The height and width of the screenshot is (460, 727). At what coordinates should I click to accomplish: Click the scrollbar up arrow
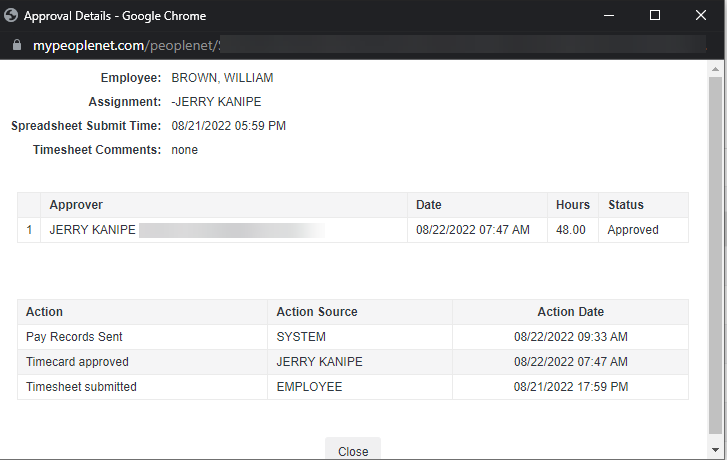[716, 69]
